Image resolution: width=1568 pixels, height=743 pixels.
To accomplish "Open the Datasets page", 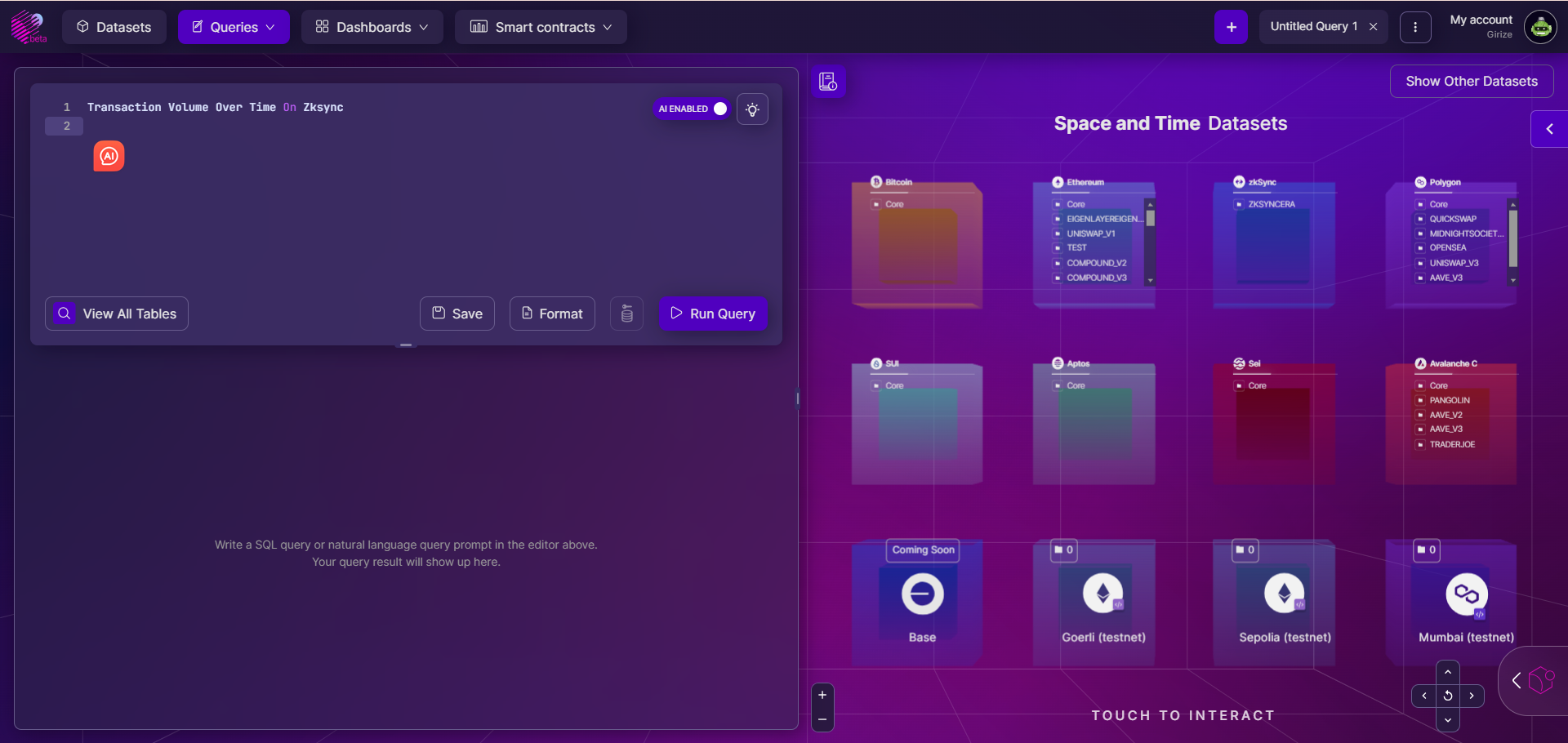I will coord(114,27).
